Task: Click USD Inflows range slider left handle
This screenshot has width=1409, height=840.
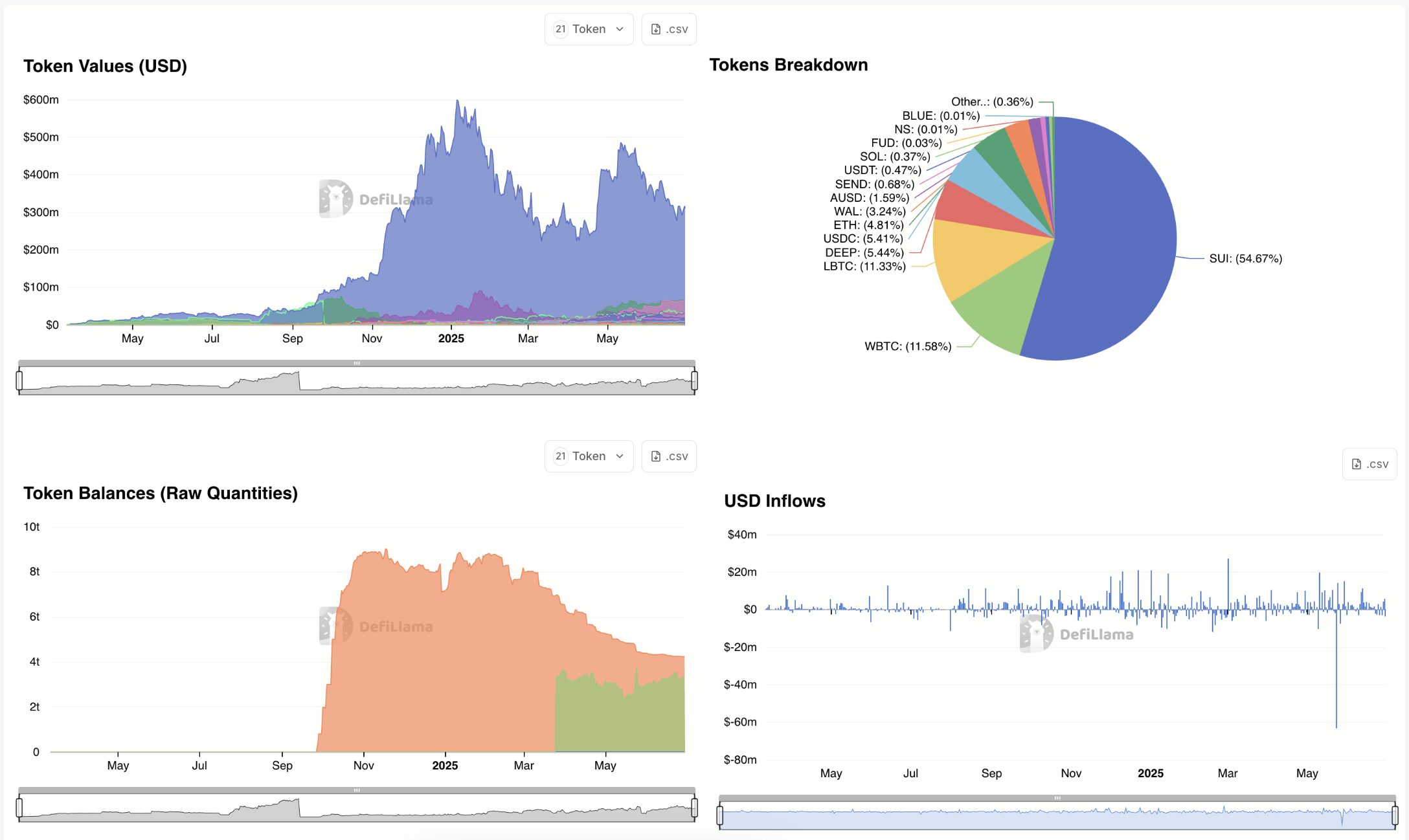Action: click(720, 815)
